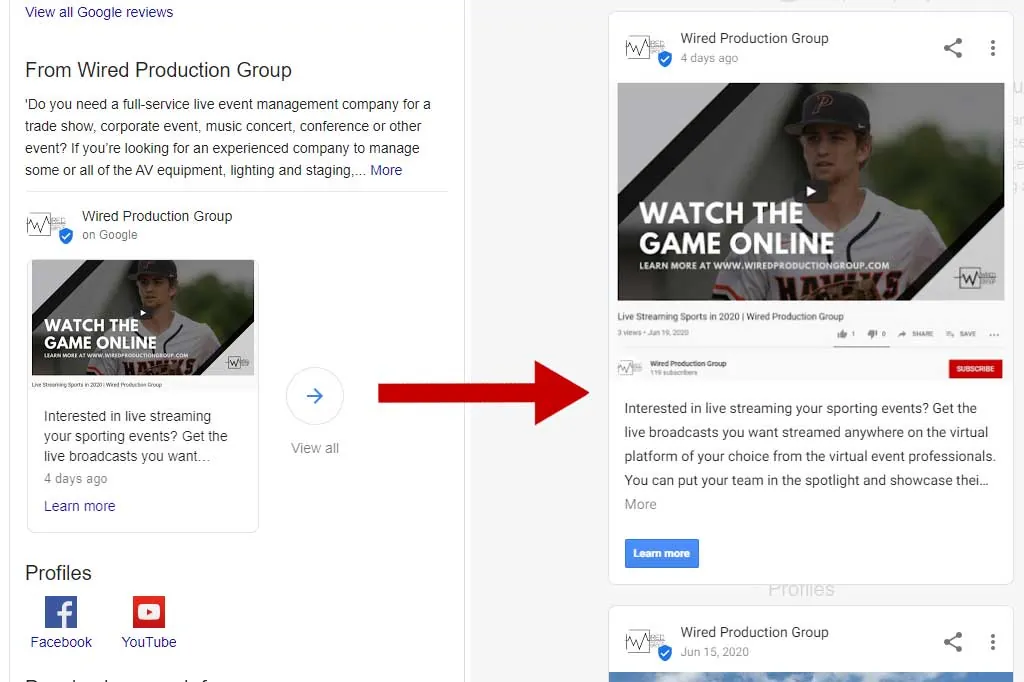The height and width of the screenshot is (682, 1024).
Task: Play the large Watch the Game Online video
Action: tap(810, 191)
